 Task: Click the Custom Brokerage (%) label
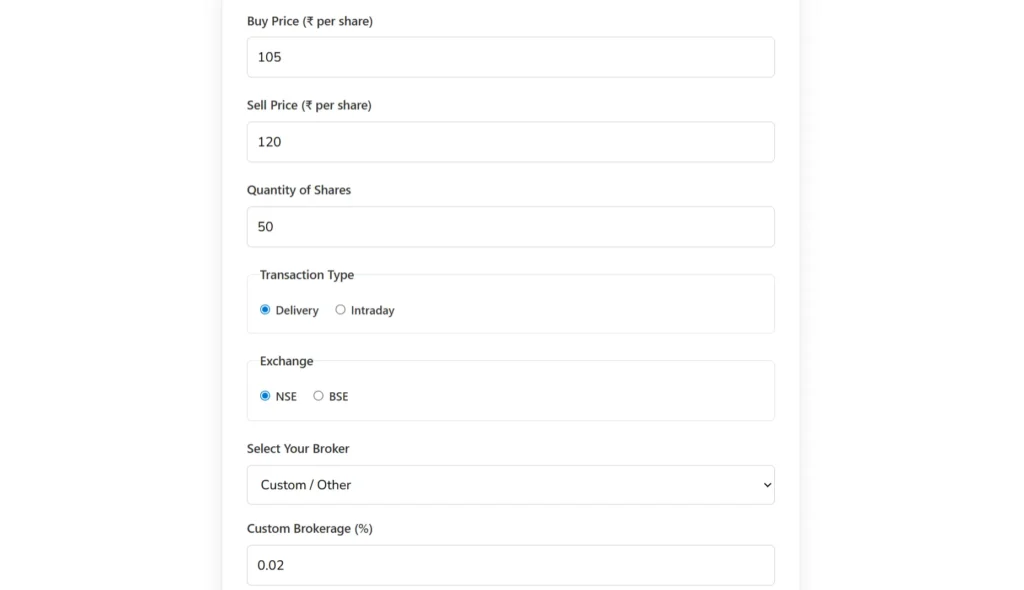[x=310, y=529]
